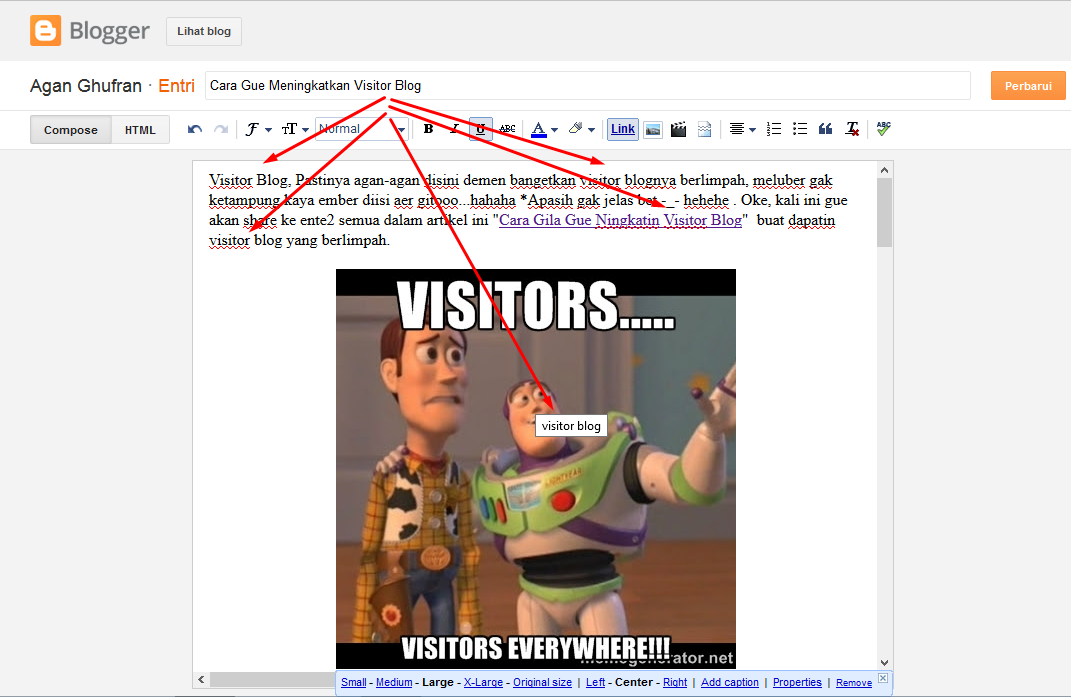Image resolution: width=1071 pixels, height=697 pixels.
Task: Click the vertical scrollbar thumb
Action: click(x=885, y=213)
